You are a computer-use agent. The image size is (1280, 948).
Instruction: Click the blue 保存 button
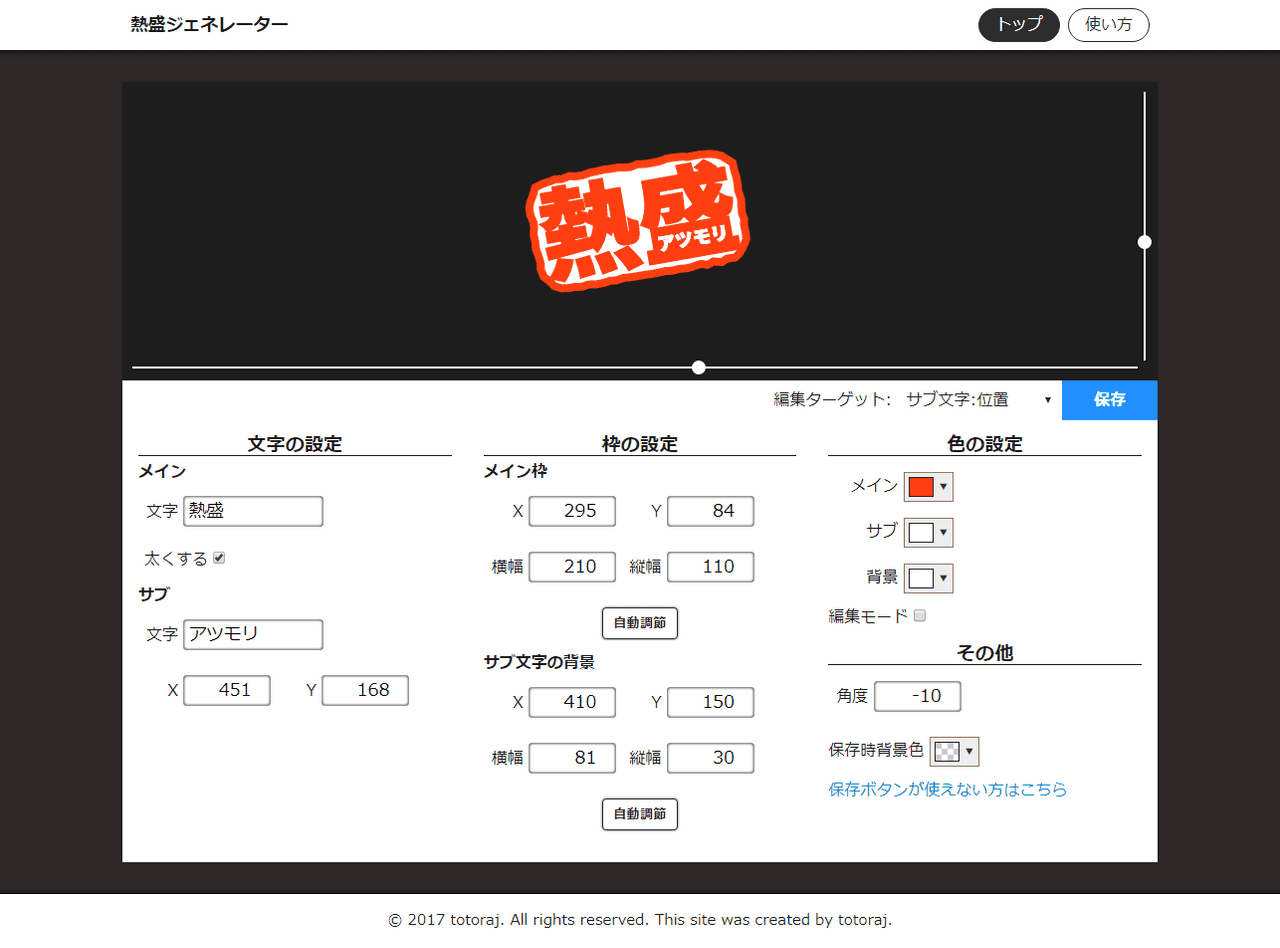click(1109, 399)
